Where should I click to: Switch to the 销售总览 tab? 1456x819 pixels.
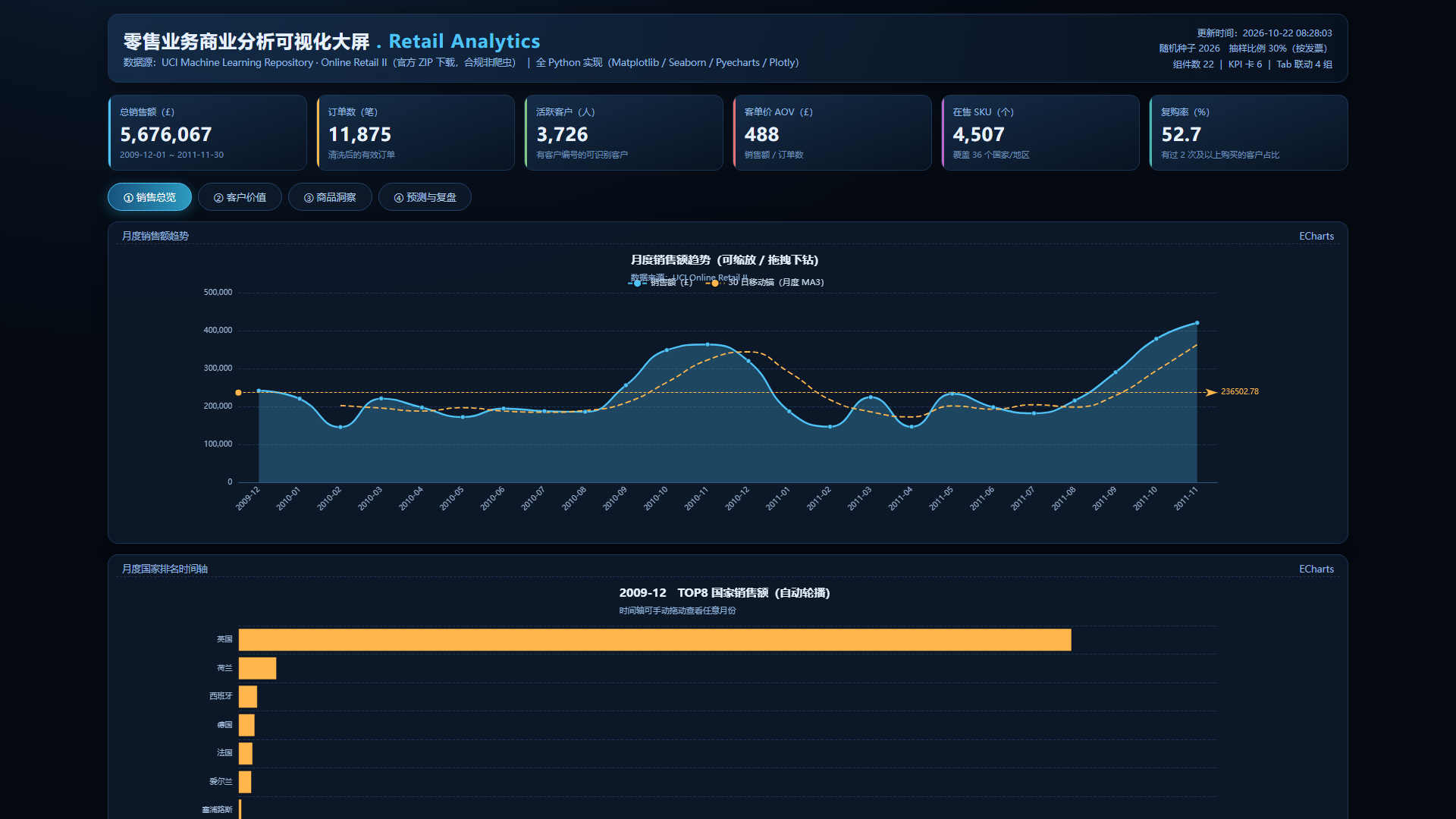pos(149,197)
